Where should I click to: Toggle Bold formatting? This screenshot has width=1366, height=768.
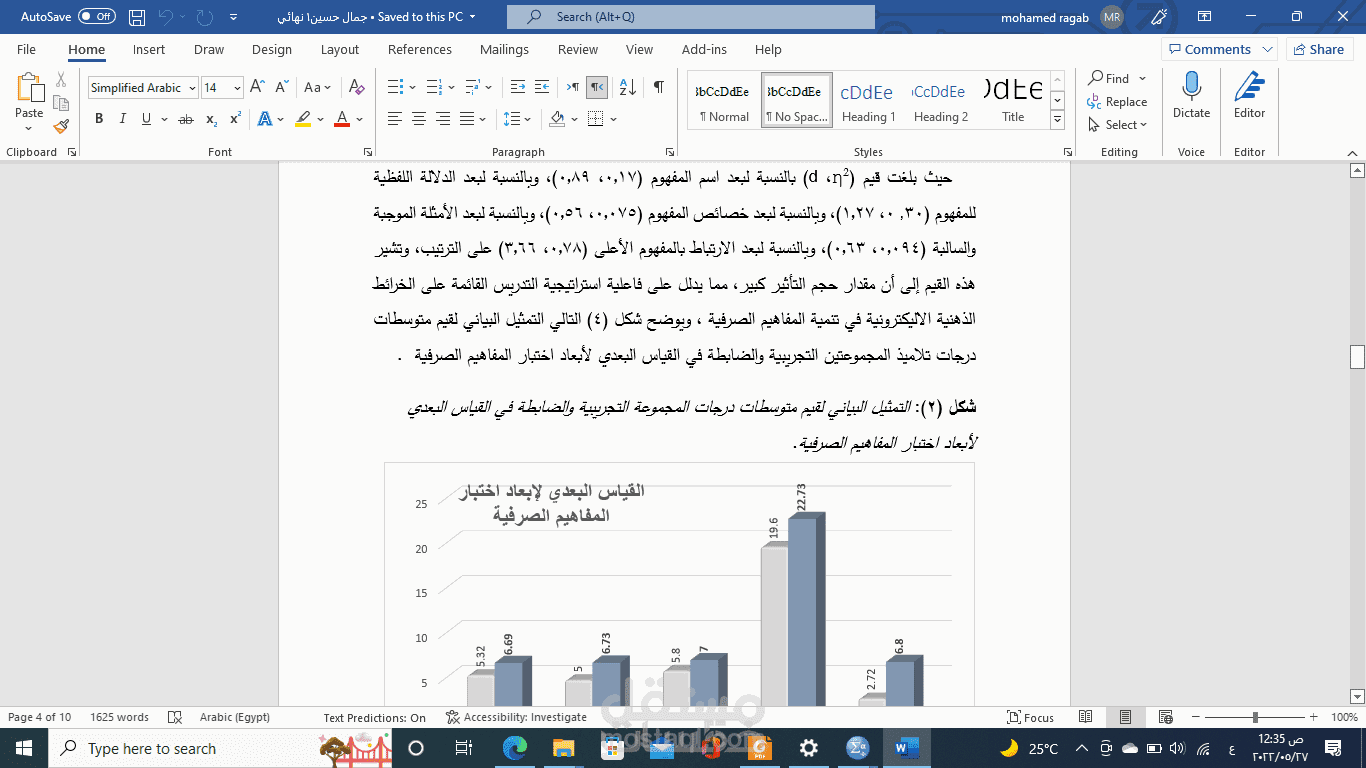[99, 119]
